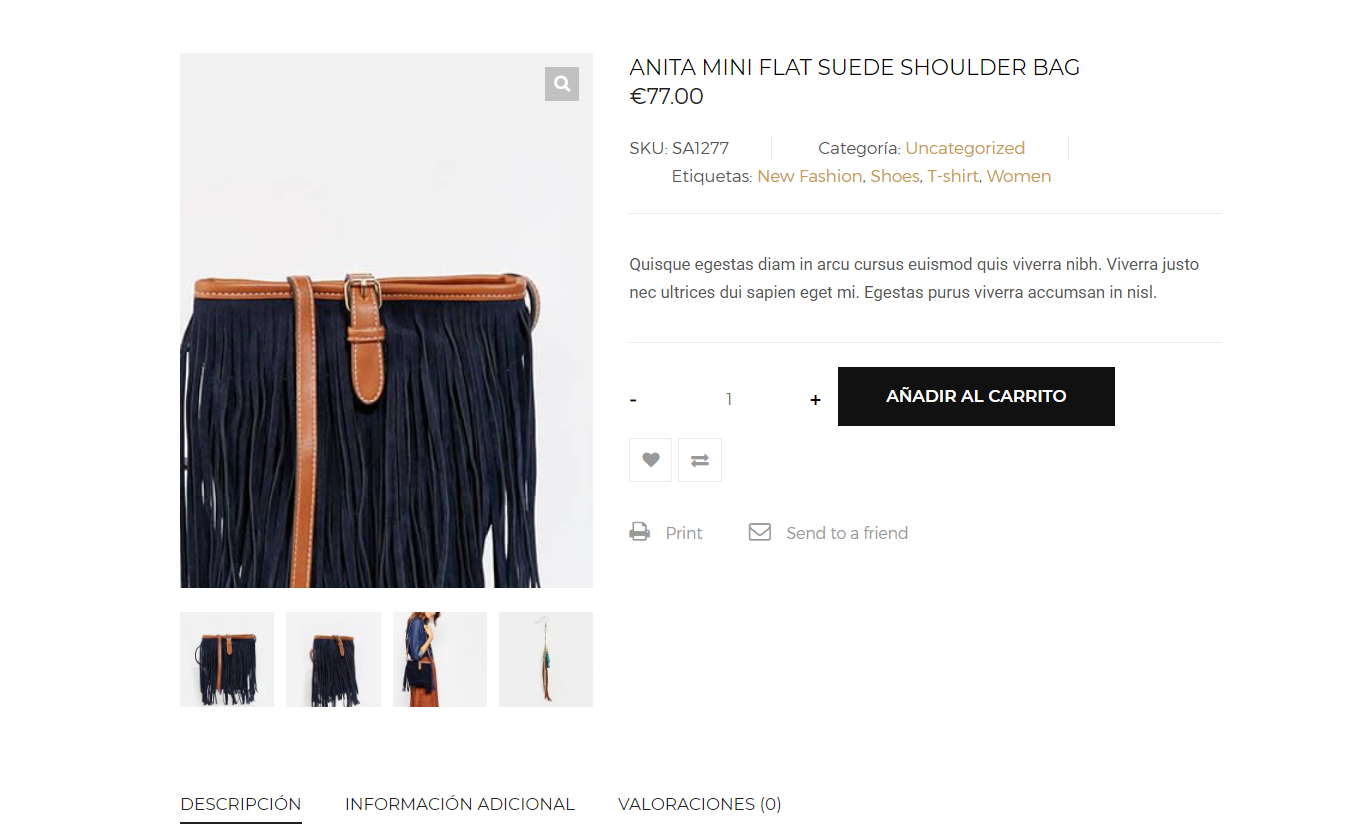This screenshot has width=1355, height=840.
Task: Click the magnifier zoom icon on product image
Action: (562, 84)
